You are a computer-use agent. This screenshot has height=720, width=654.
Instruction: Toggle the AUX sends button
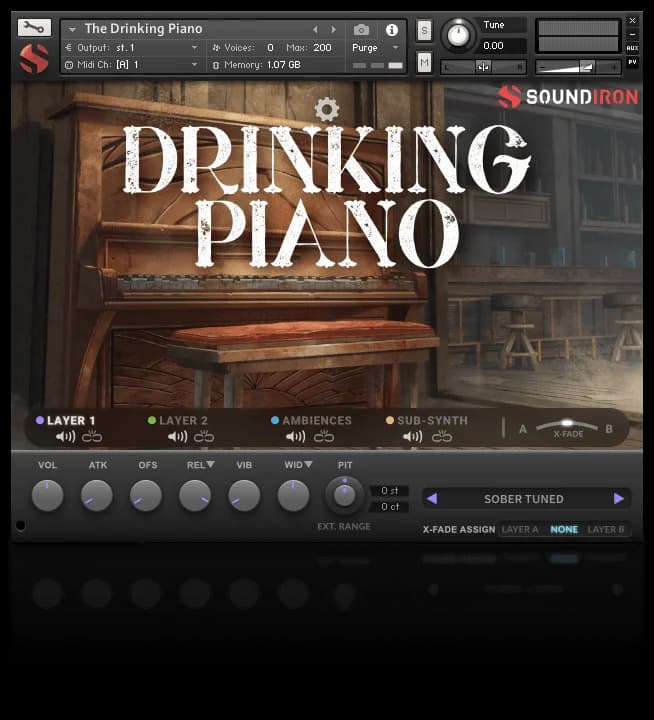tap(632, 48)
